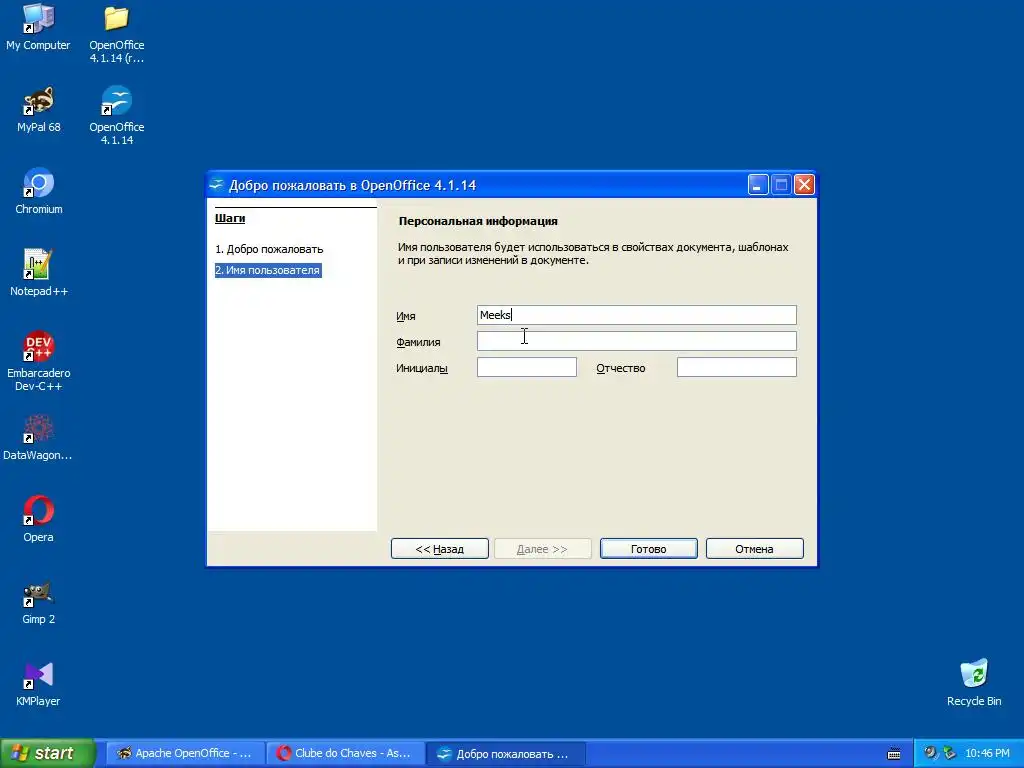
Task: Focus the Инициалы input field
Action: (527, 367)
